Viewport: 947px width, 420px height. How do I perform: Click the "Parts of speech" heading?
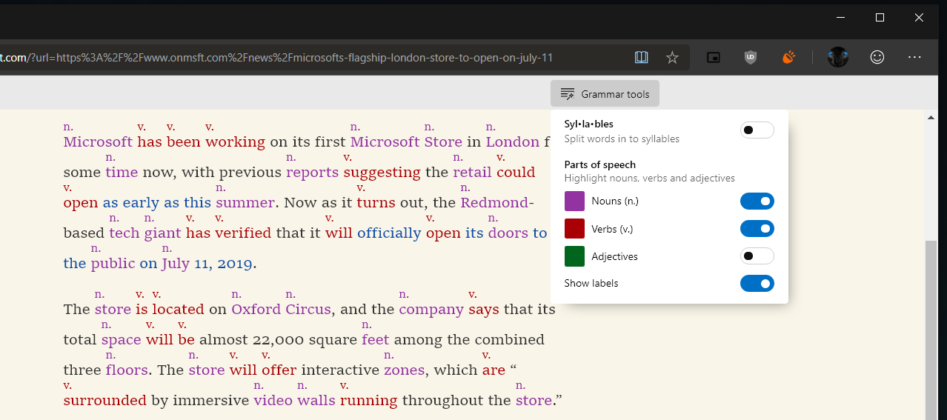coord(600,164)
